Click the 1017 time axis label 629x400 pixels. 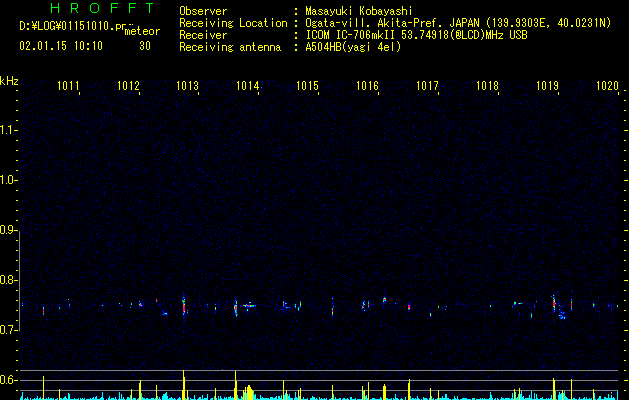427,86
